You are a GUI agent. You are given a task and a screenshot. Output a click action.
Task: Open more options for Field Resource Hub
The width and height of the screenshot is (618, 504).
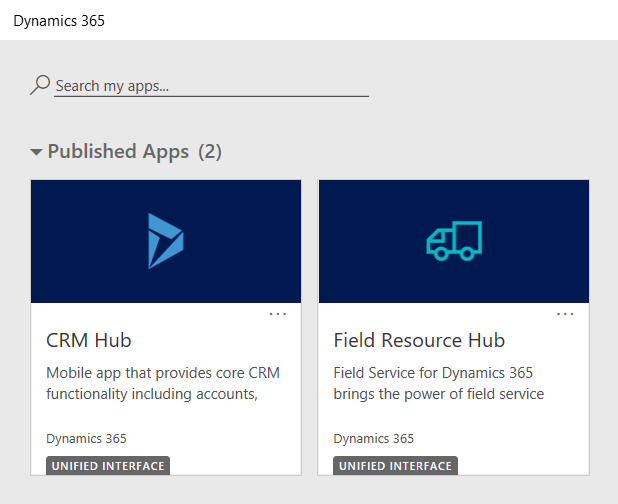(565, 314)
